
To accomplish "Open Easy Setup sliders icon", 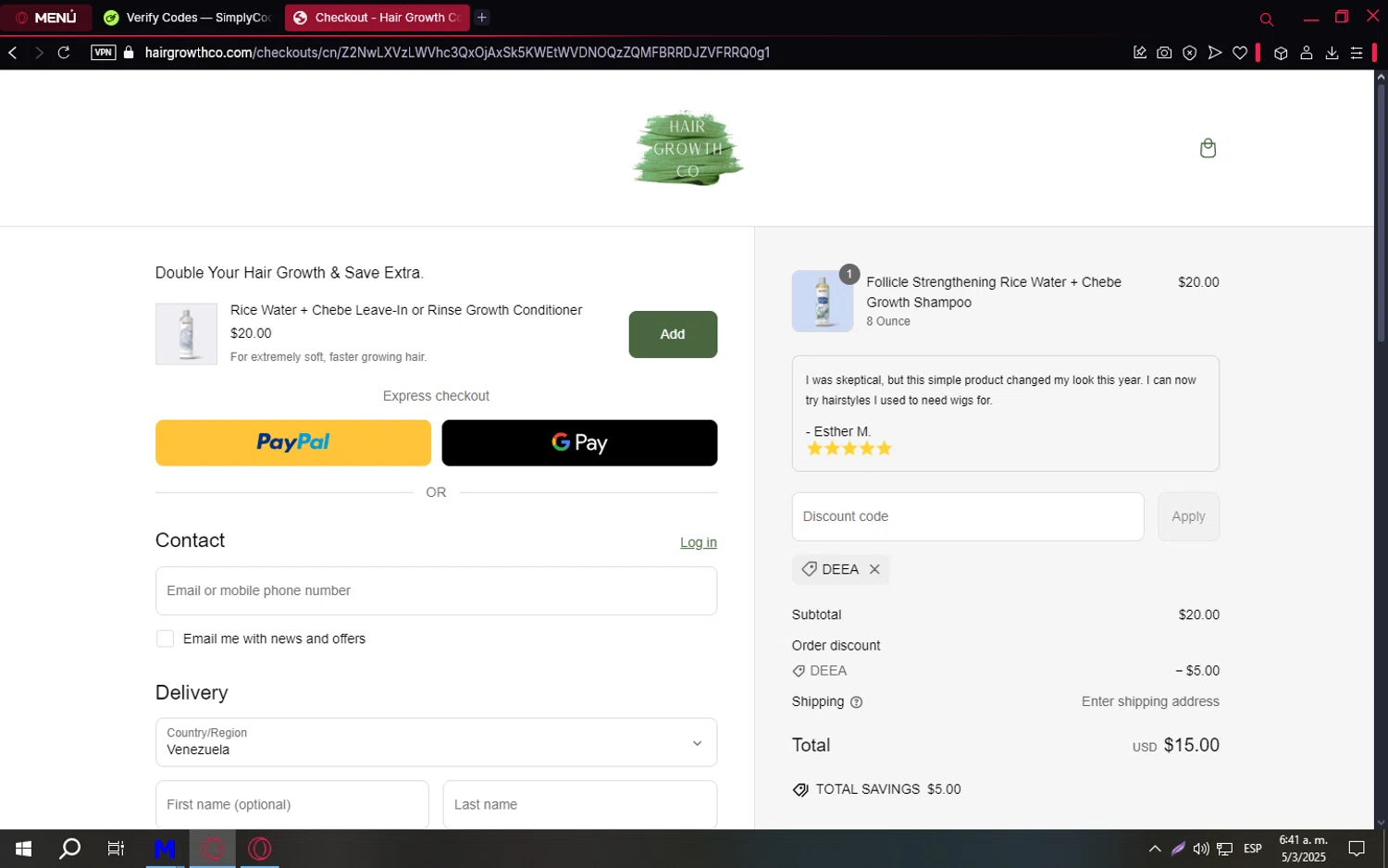I will pyautogui.click(x=1357, y=53).
